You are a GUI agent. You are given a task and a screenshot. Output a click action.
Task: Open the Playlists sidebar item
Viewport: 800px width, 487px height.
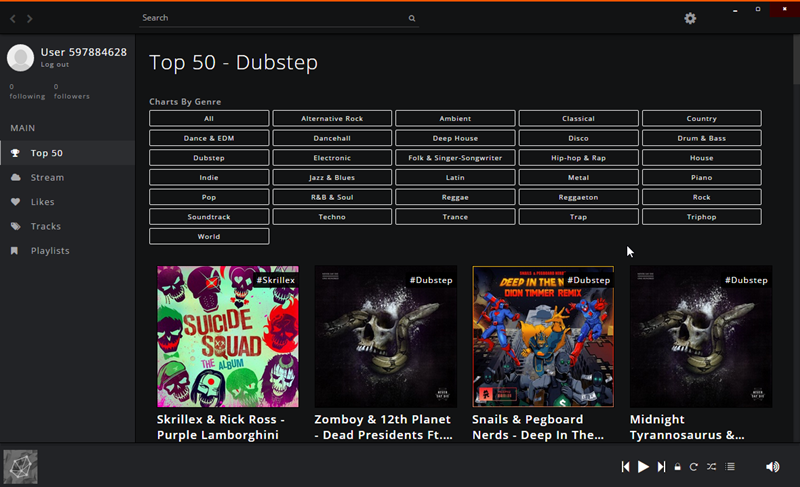(67, 251)
